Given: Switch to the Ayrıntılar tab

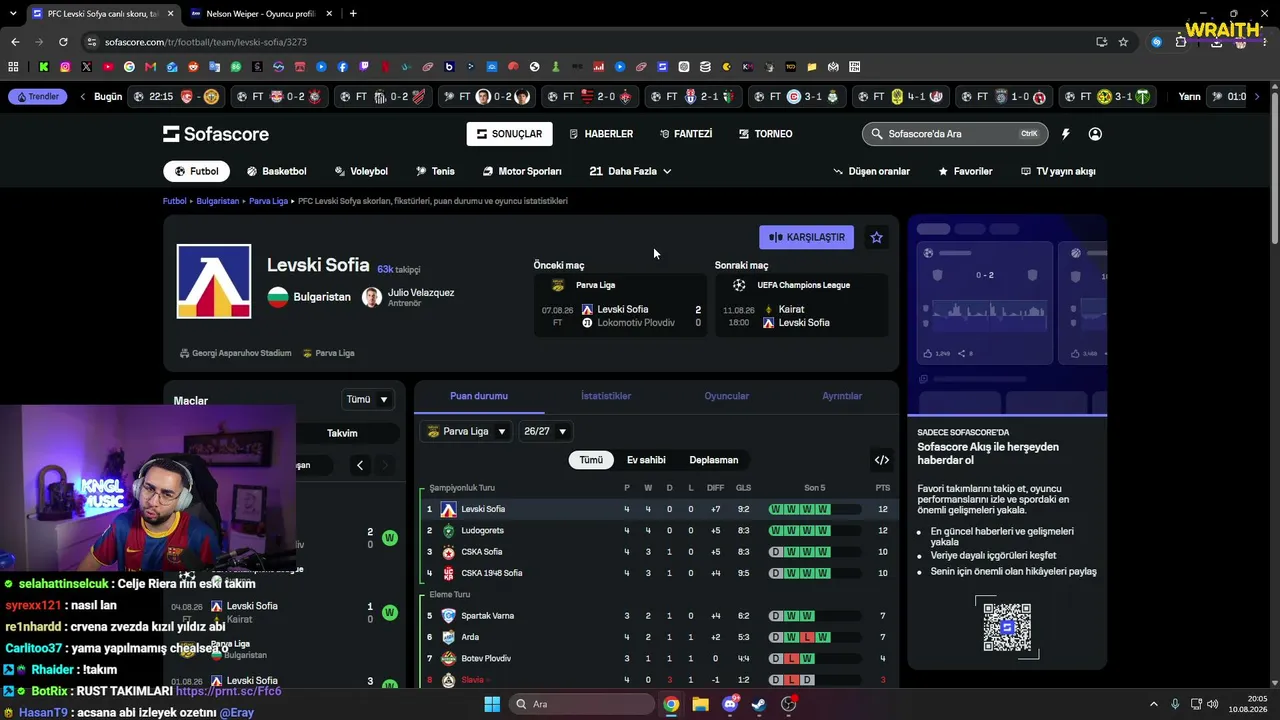Looking at the screenshot, I should click(x=842, y=396).
